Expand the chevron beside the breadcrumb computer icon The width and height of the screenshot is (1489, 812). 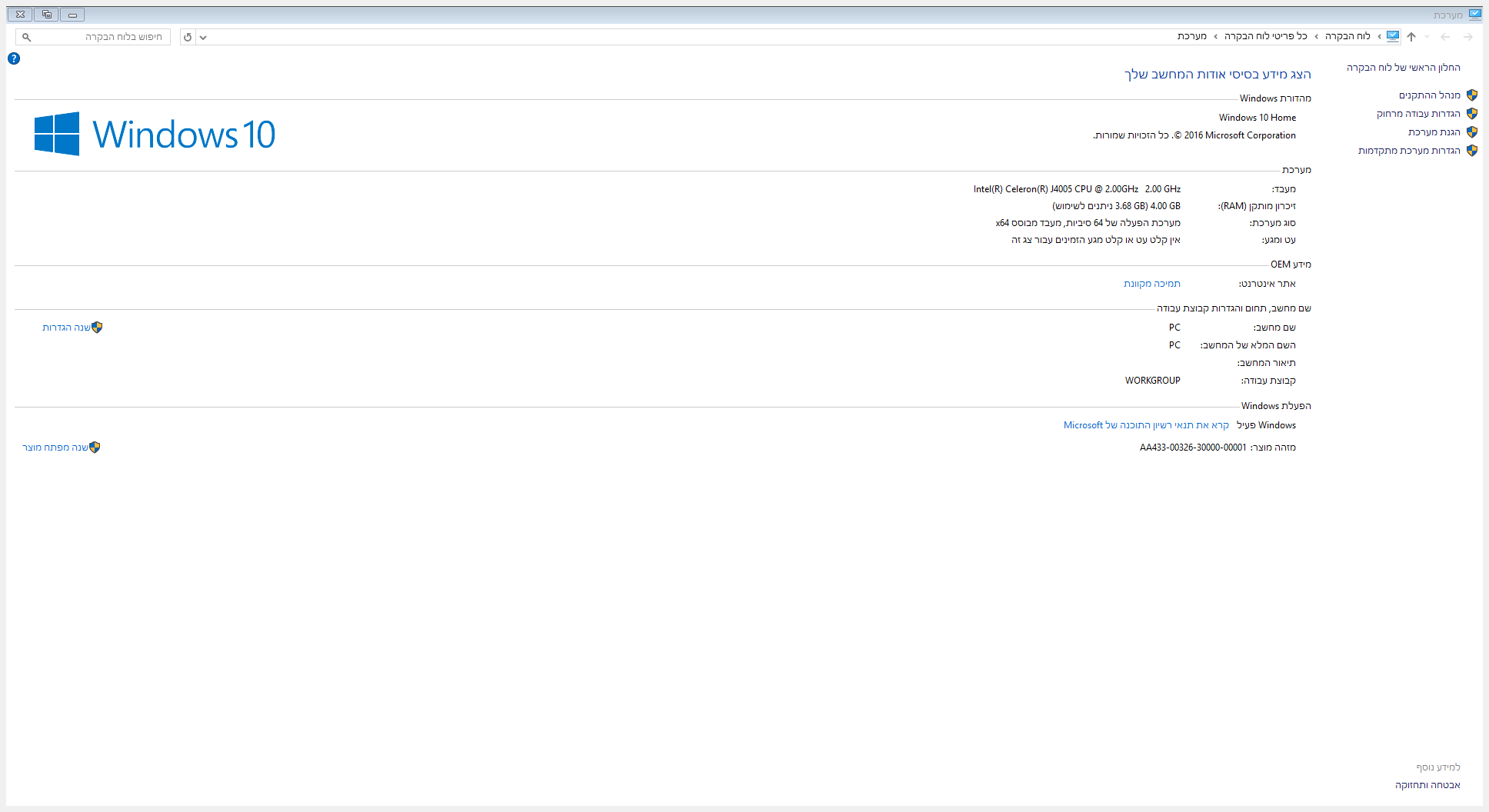1379,36
